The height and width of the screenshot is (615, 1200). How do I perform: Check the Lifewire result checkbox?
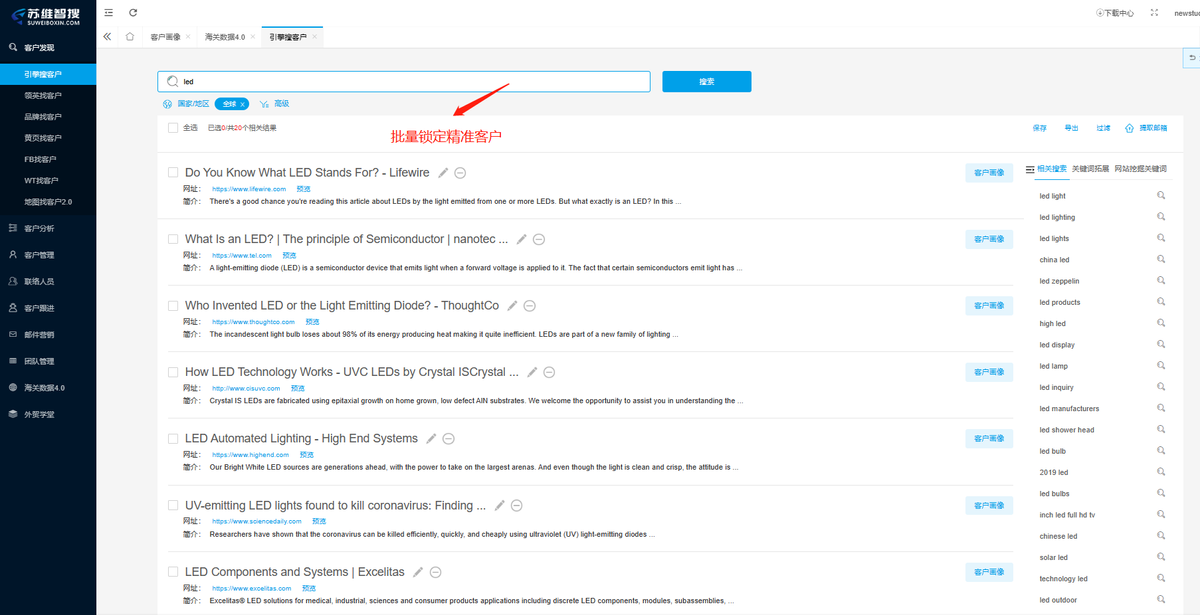tap(173, 173)
